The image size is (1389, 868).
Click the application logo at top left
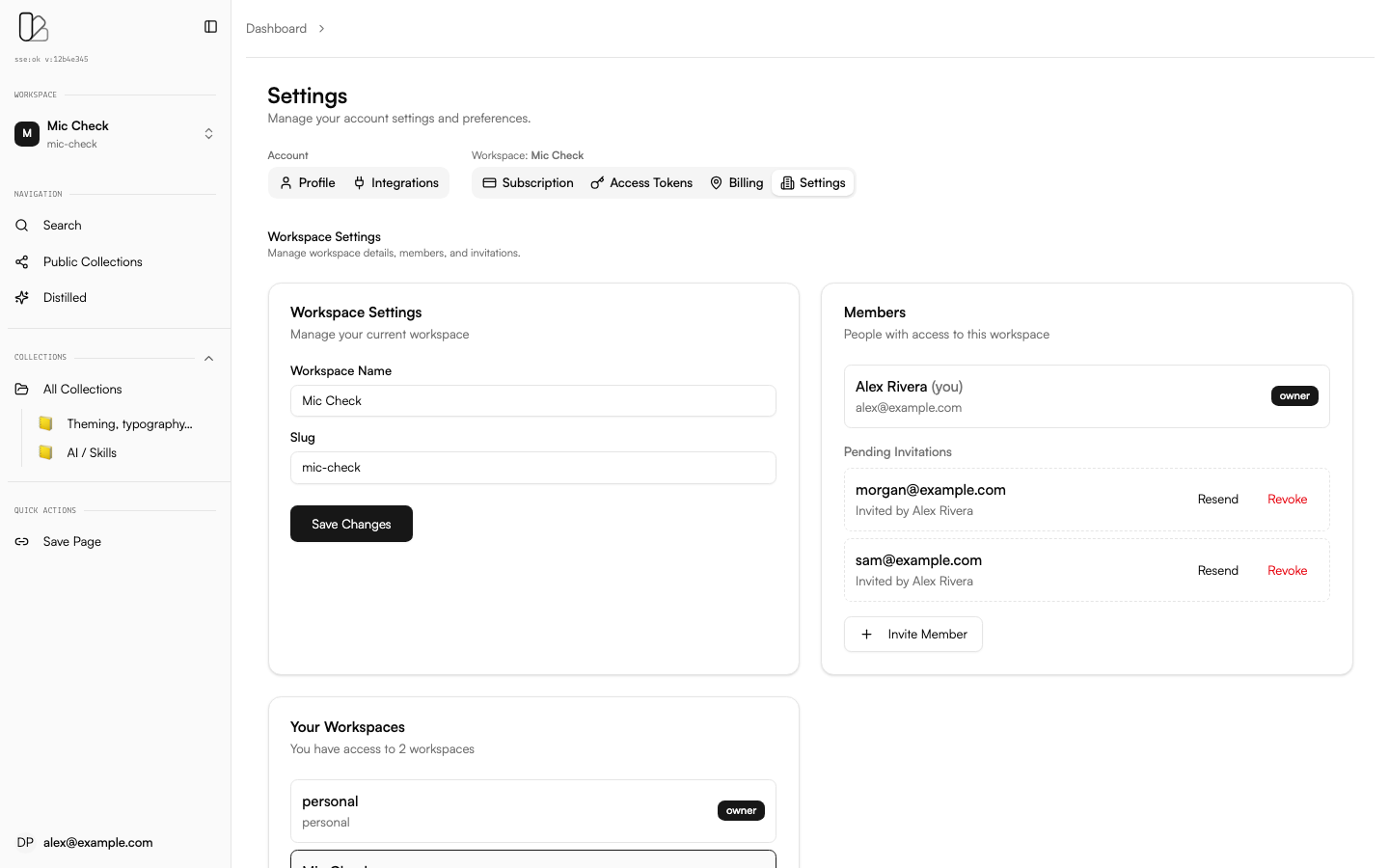pyautogui.click(x=33, y=27)
